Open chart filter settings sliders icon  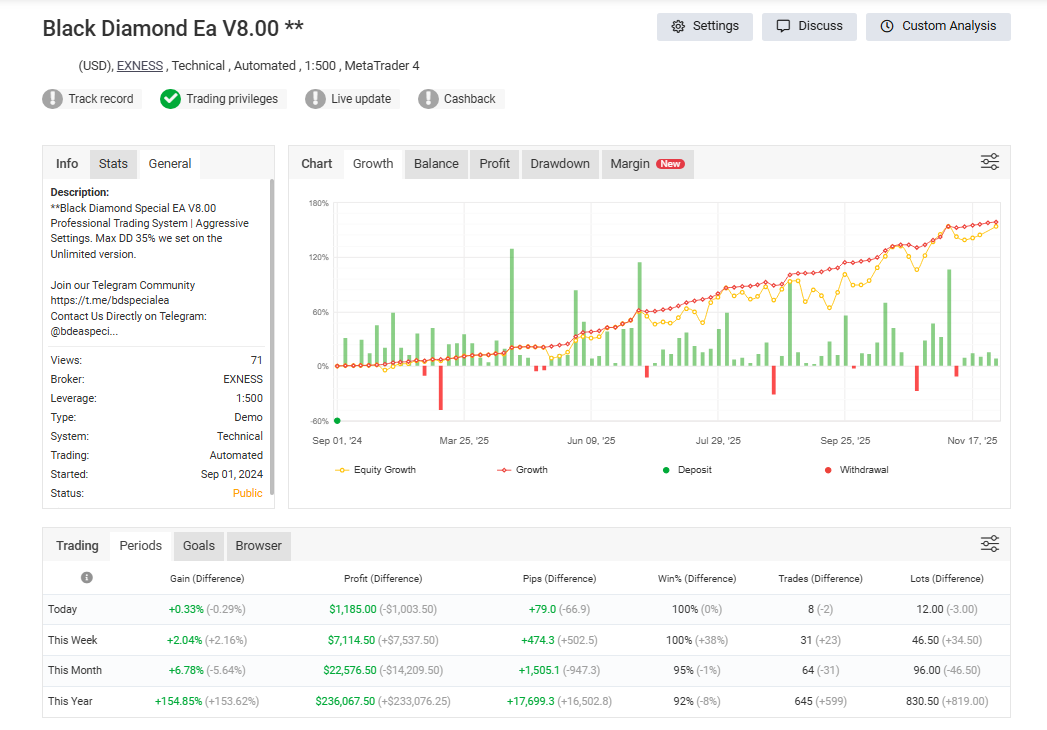(x=989, y=162)
